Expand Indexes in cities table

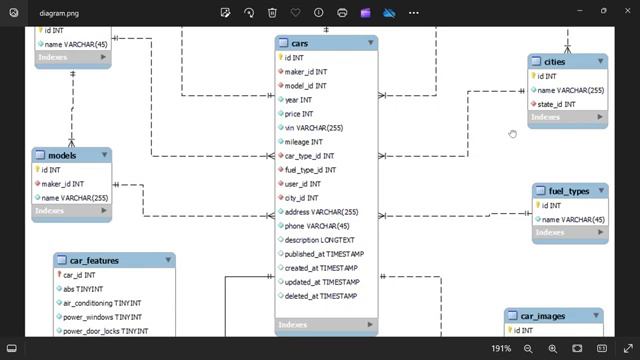pos(600,117)
